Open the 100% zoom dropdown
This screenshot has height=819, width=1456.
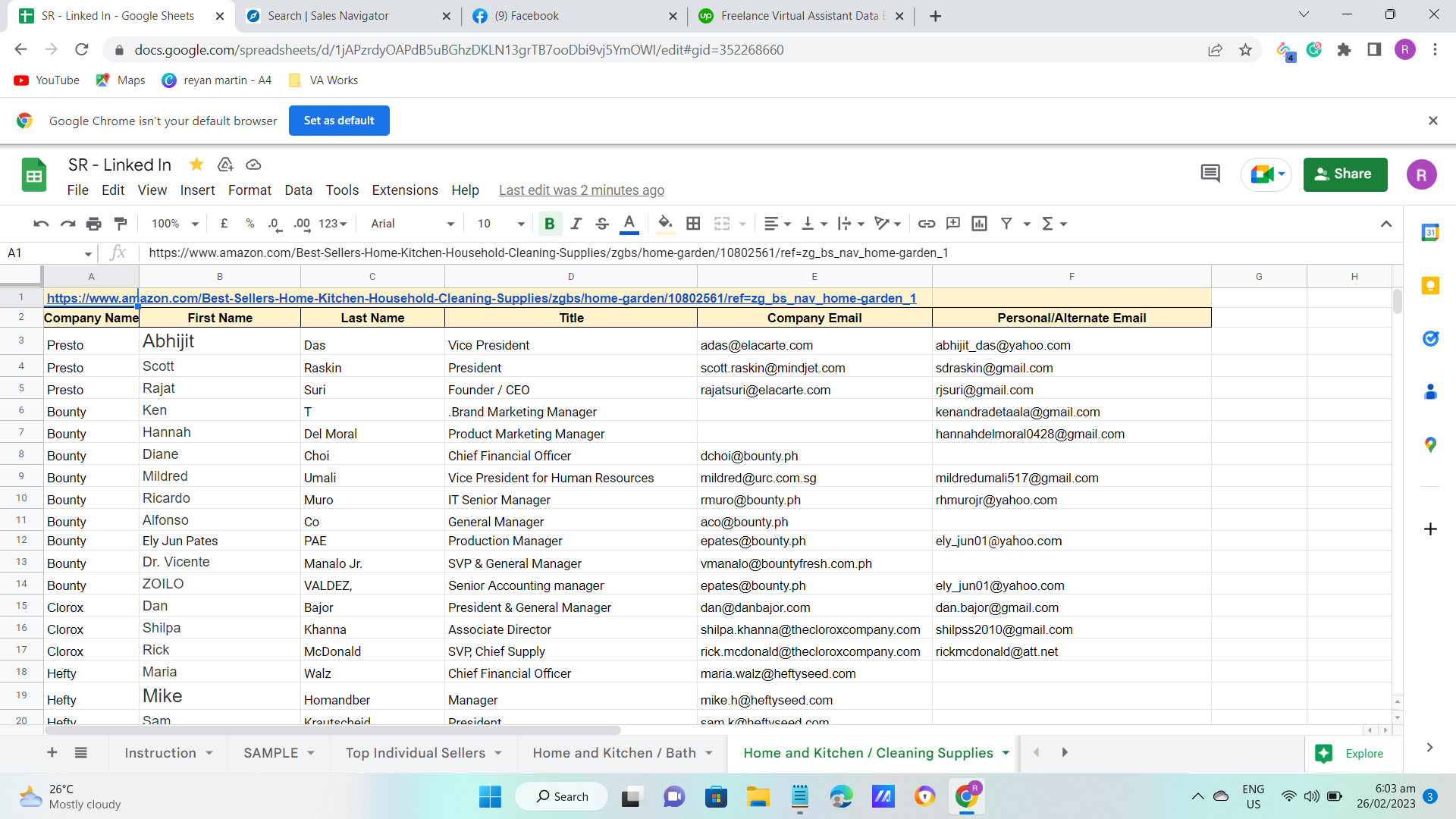[174, 224]
